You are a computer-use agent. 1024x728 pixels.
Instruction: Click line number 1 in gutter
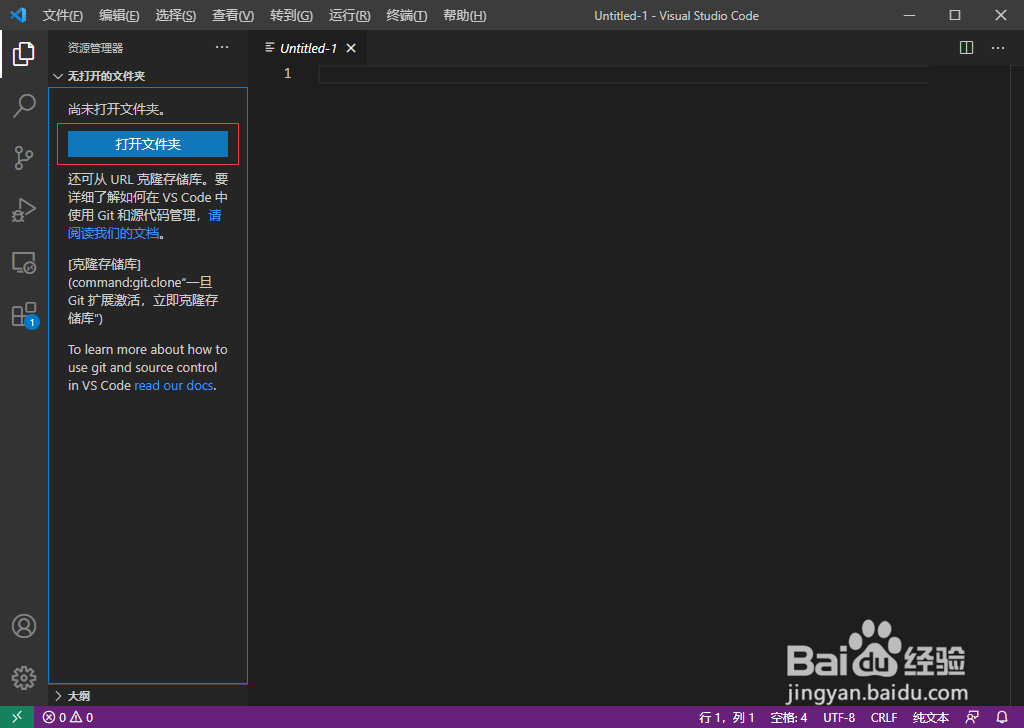click(x=287, y=73)
